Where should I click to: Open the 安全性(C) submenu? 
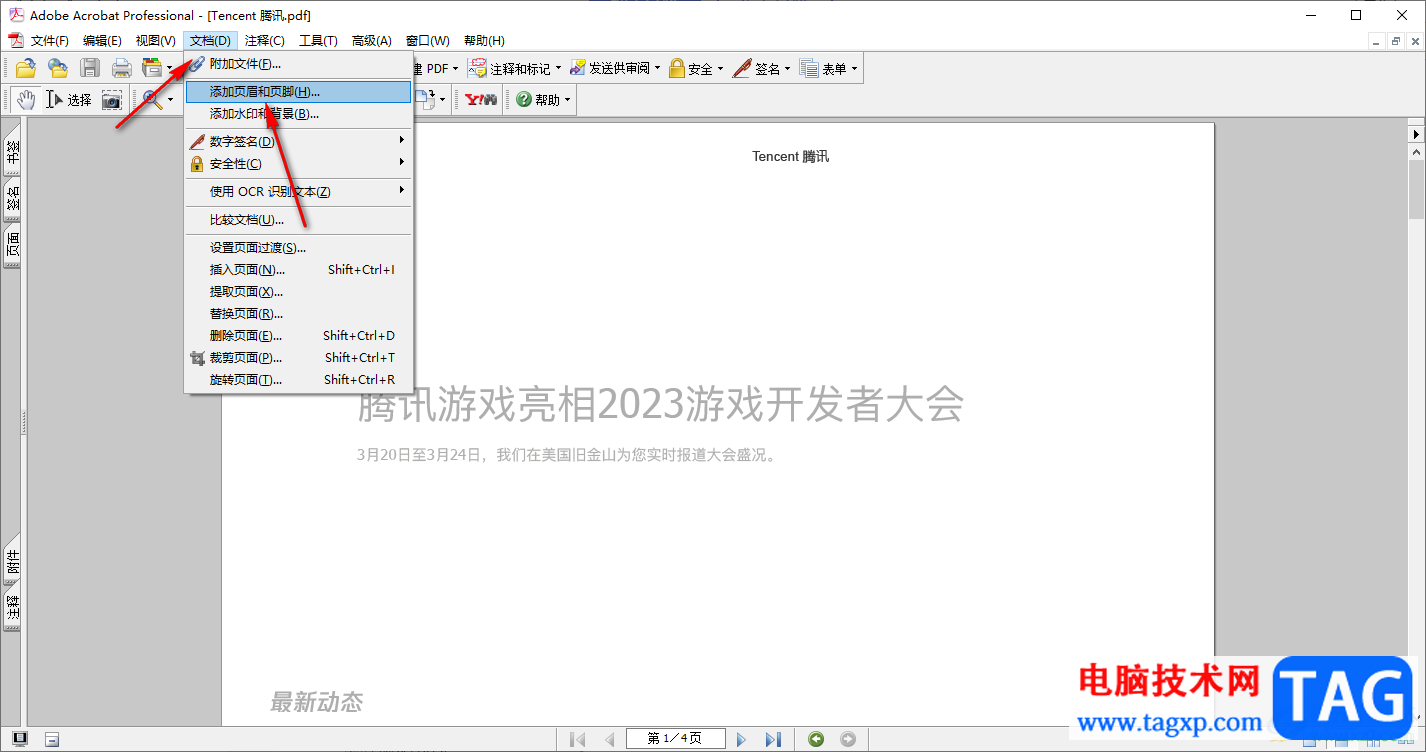pyautogui.click(x=298, y=164)
